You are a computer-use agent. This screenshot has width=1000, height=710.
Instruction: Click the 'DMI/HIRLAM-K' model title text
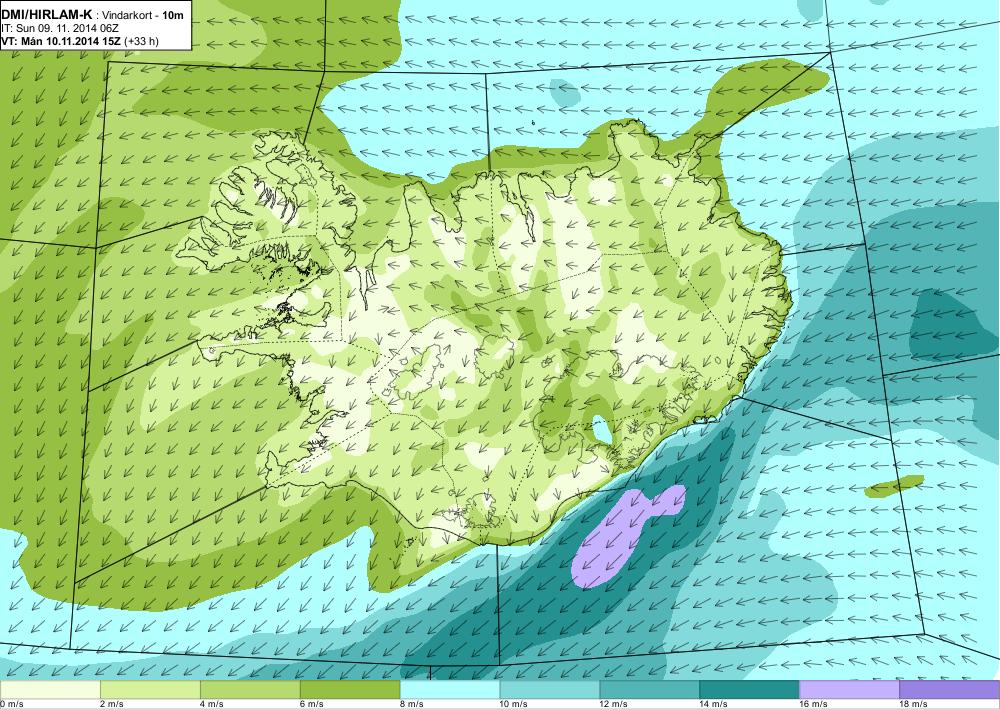tap(46, 14)
